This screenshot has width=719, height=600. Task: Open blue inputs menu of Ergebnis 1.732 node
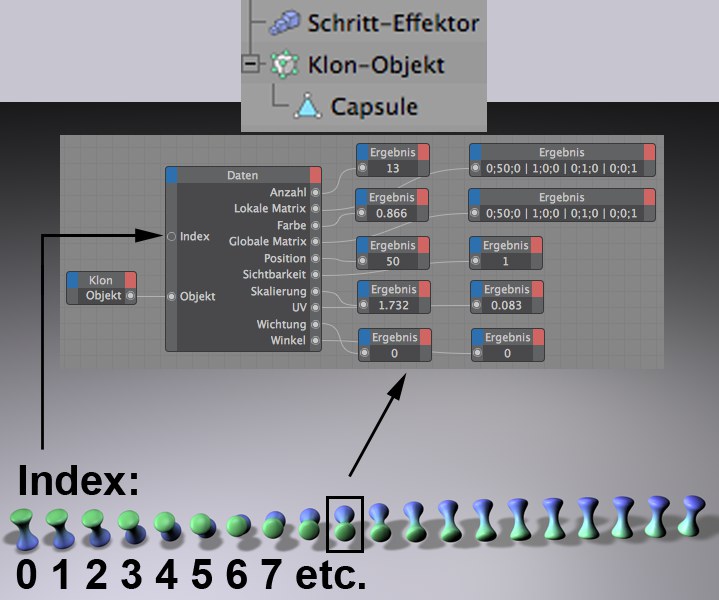364,289
